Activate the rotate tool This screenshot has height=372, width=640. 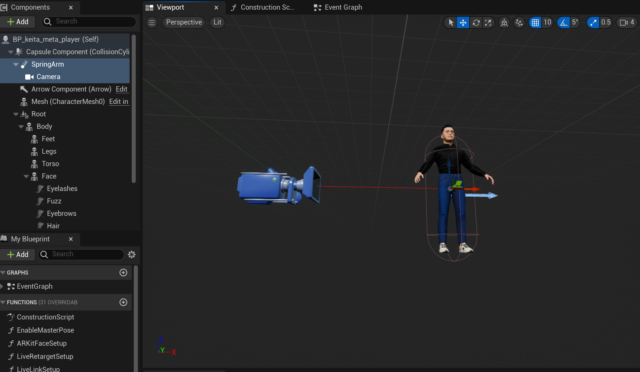tap(476, 22)
